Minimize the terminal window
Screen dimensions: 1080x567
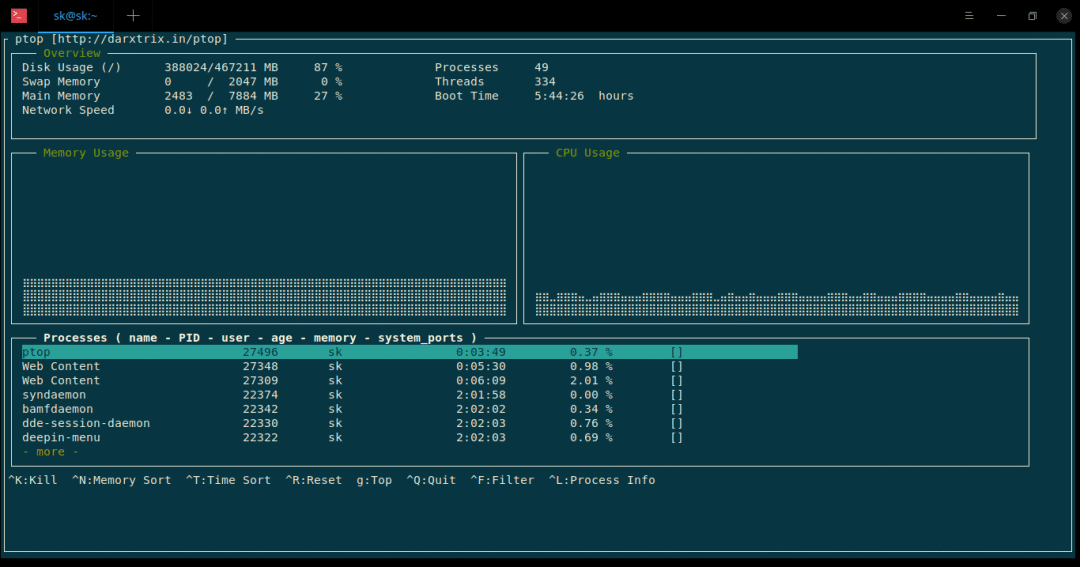pyautogui.click(x=1000, y=15)
